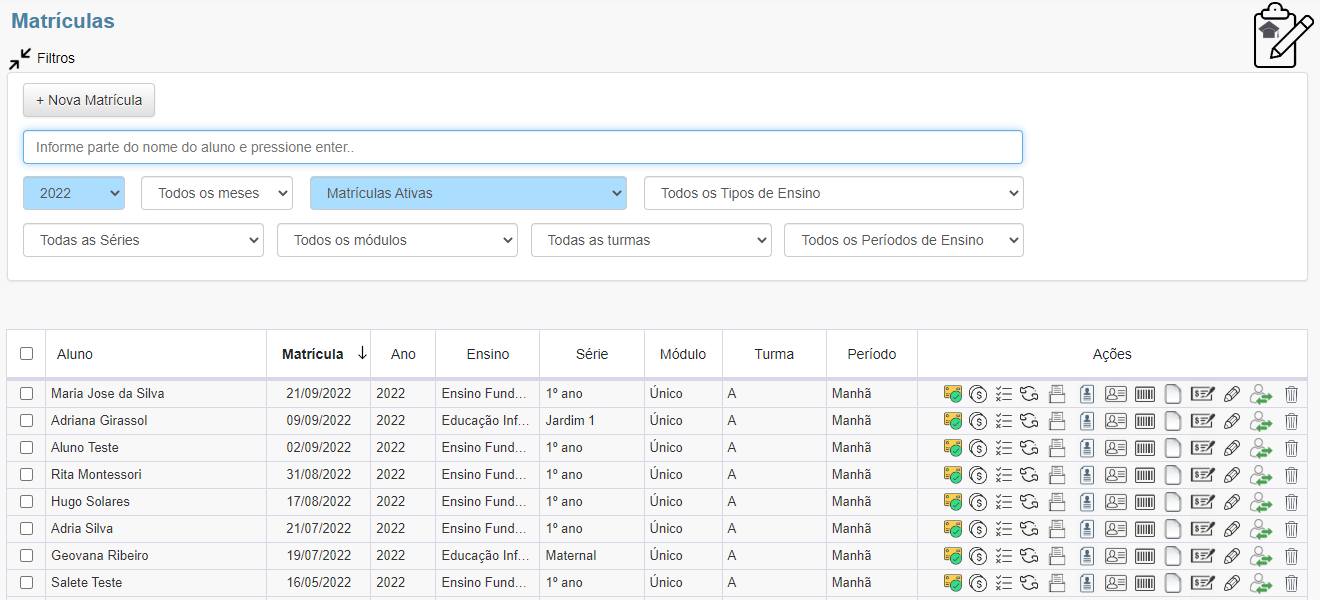Expand Todos os Tipos de Ensino dropdown
The height and width of the screenshot is (600, 1320).
coord(834,193)
